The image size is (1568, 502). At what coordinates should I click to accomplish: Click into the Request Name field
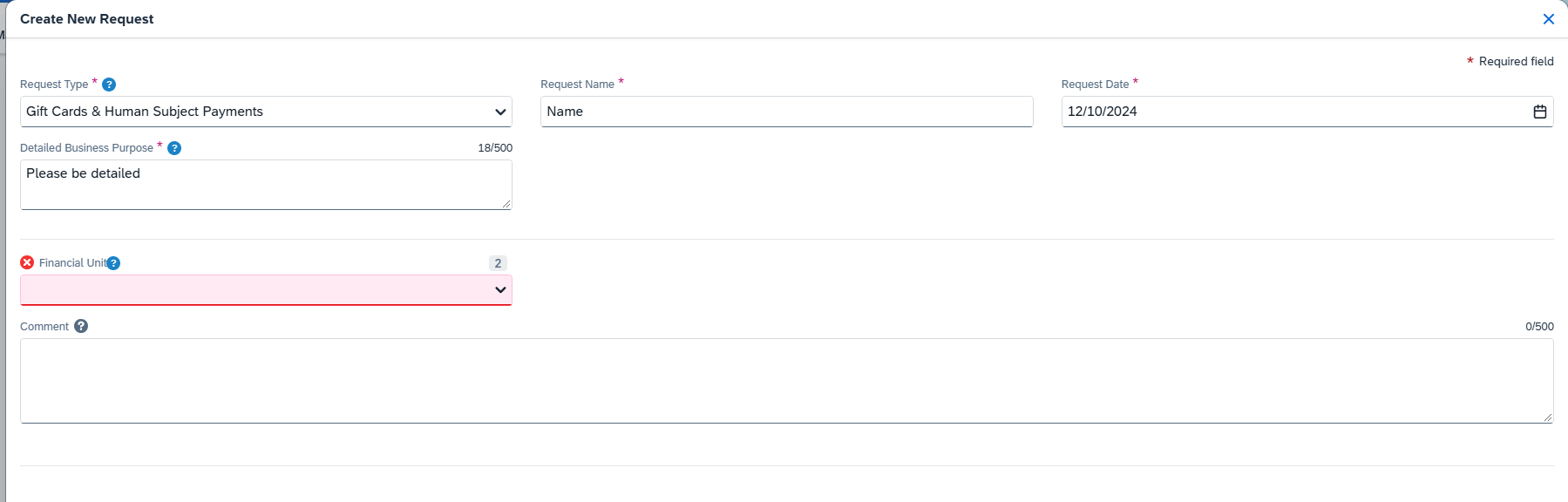point(786,112)
